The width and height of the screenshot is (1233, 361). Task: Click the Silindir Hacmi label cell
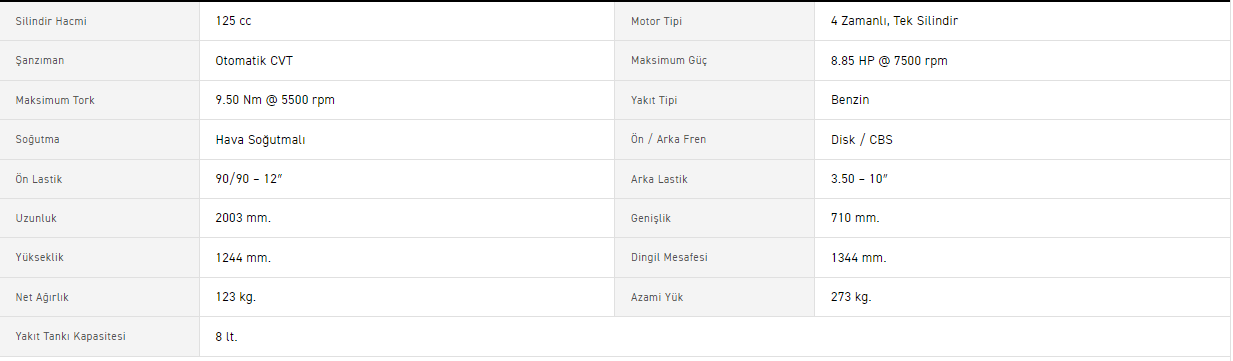click(100, 21)
